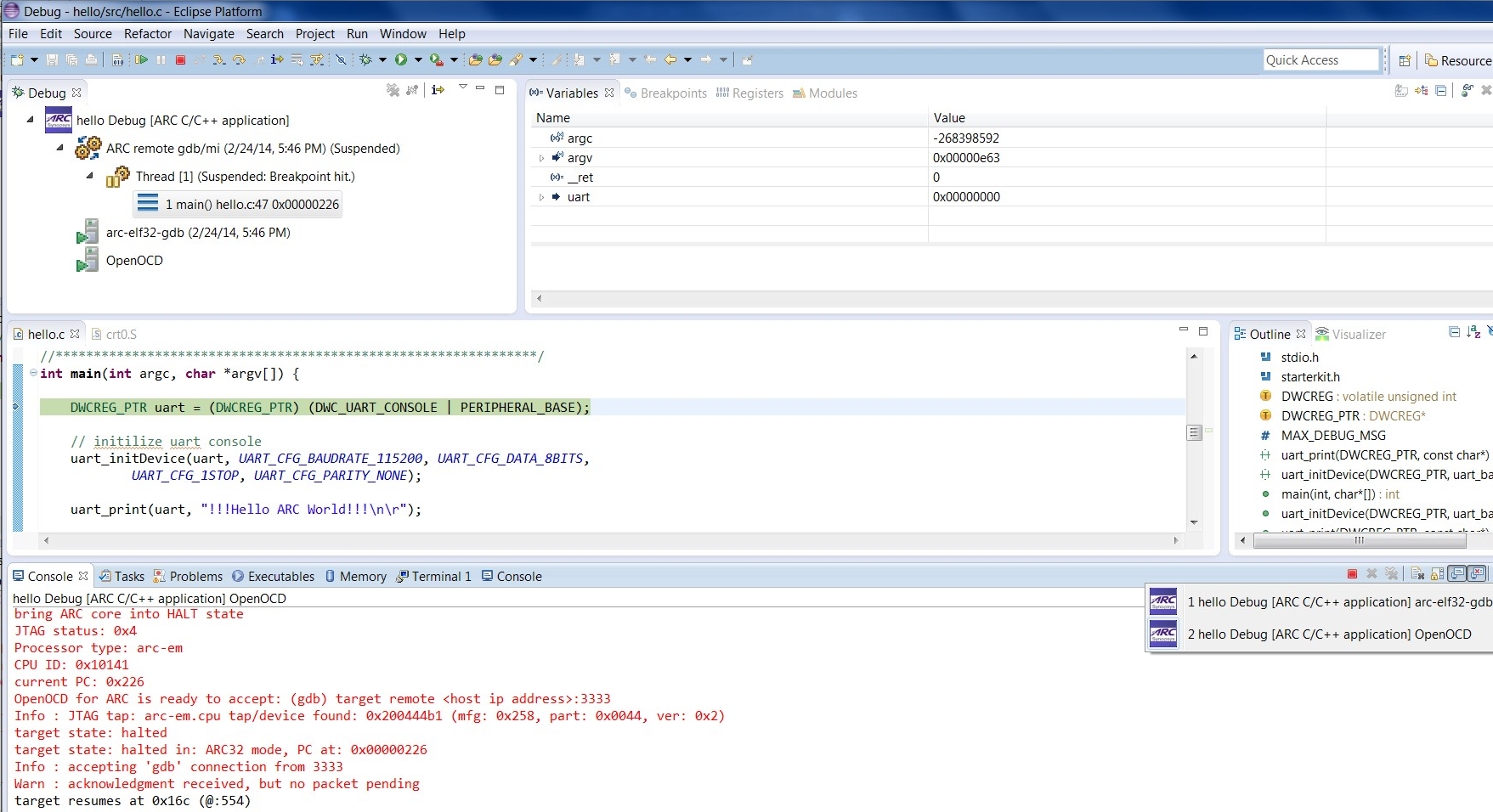Collapse the Thread [1] node
Viewport: 1493px width, 812px height.
tap(90, 176)
